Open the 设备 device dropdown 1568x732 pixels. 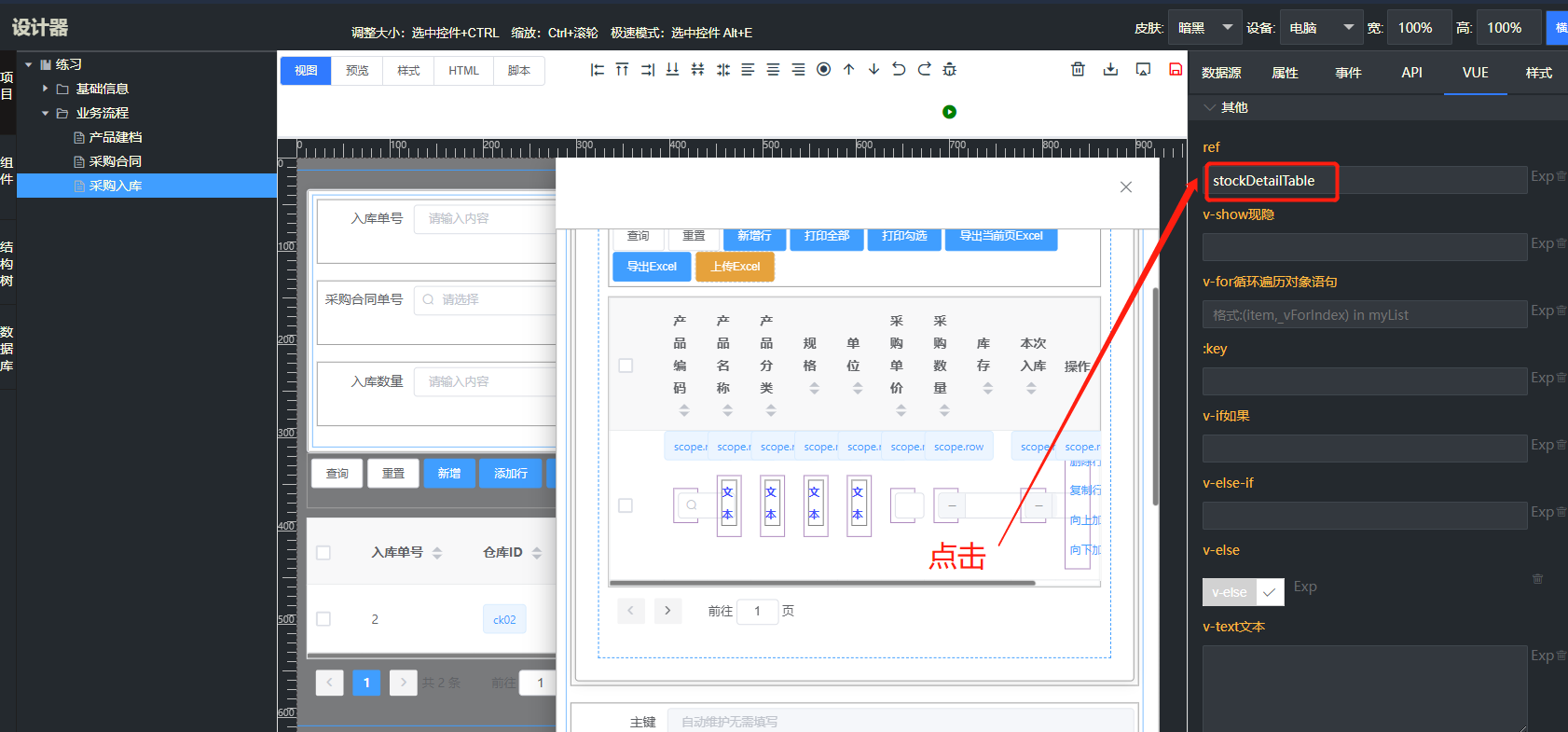click(1321, 28)
